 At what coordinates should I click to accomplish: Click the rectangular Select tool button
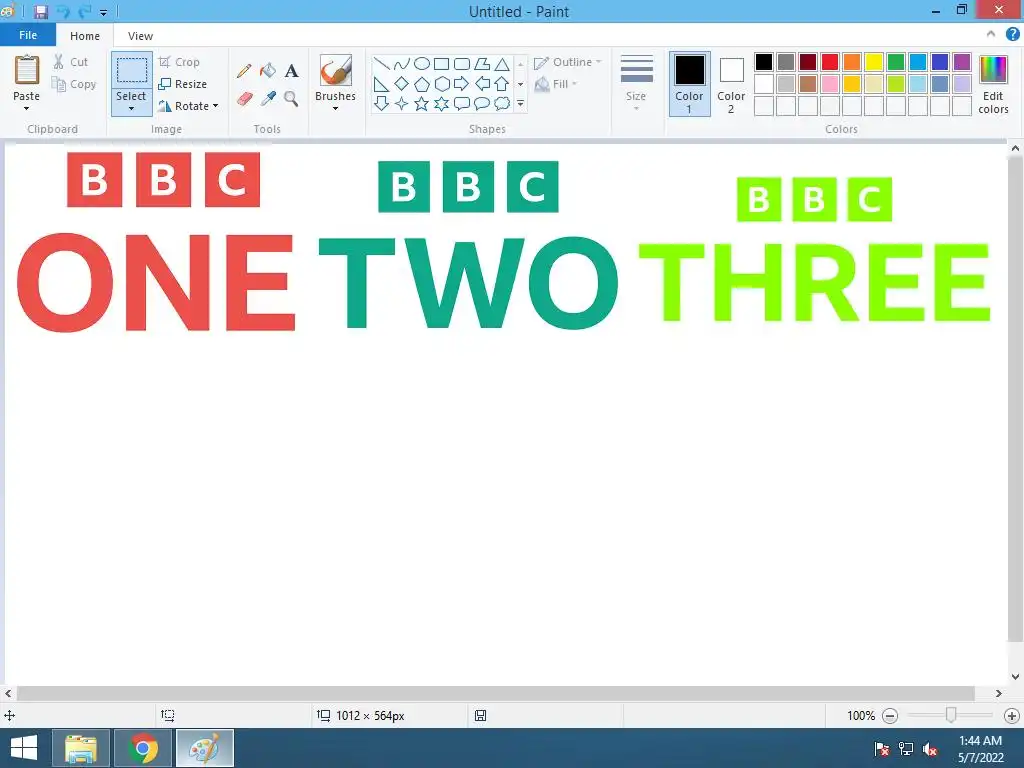pos(131,71)
